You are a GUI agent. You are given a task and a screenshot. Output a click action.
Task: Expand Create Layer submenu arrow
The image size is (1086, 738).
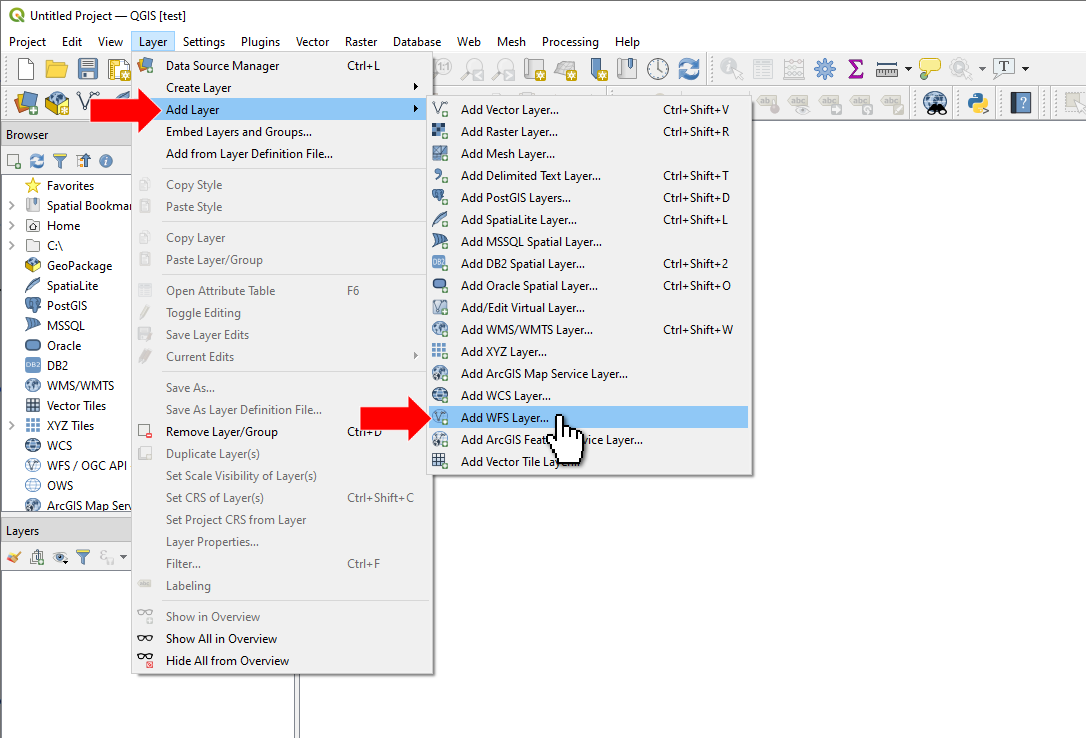[416, 87]
